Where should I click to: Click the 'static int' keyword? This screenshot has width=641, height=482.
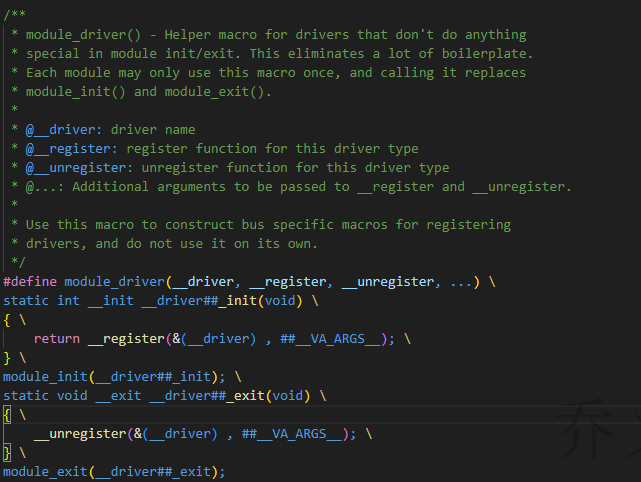(41, 300)
